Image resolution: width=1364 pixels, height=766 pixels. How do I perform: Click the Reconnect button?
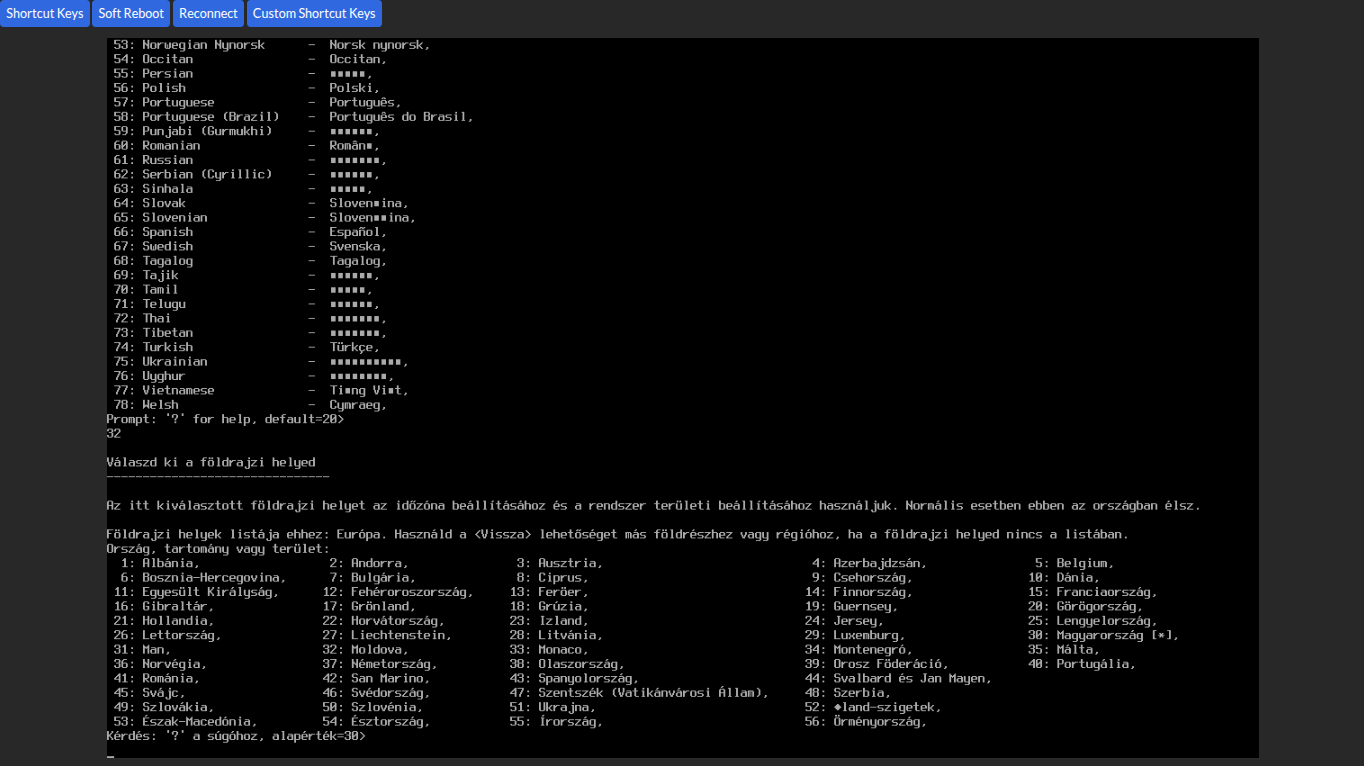coord(208,14)
